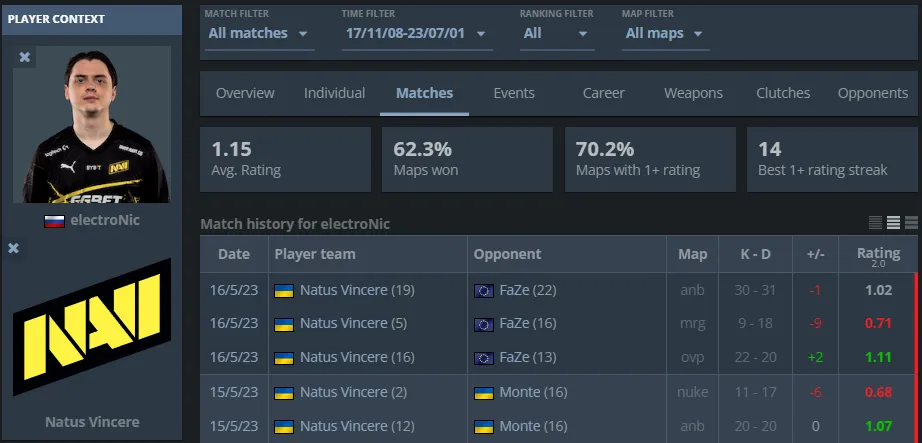Open Monte (16) opponent link on nuke row

click(533, 392)
